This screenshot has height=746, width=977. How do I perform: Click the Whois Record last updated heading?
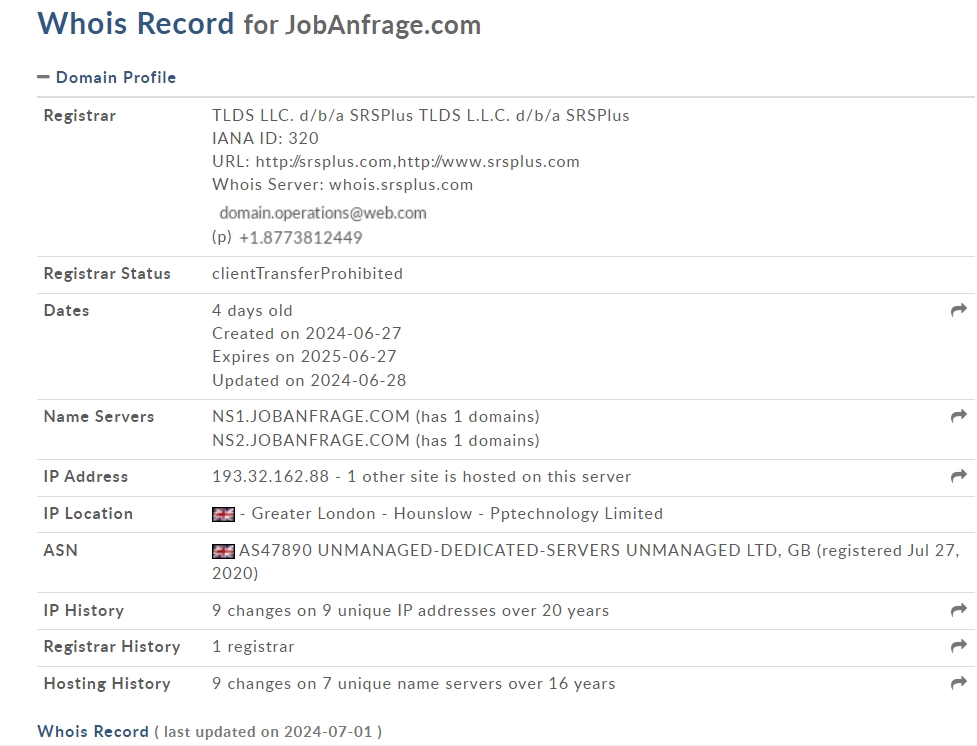pos(209,731)
